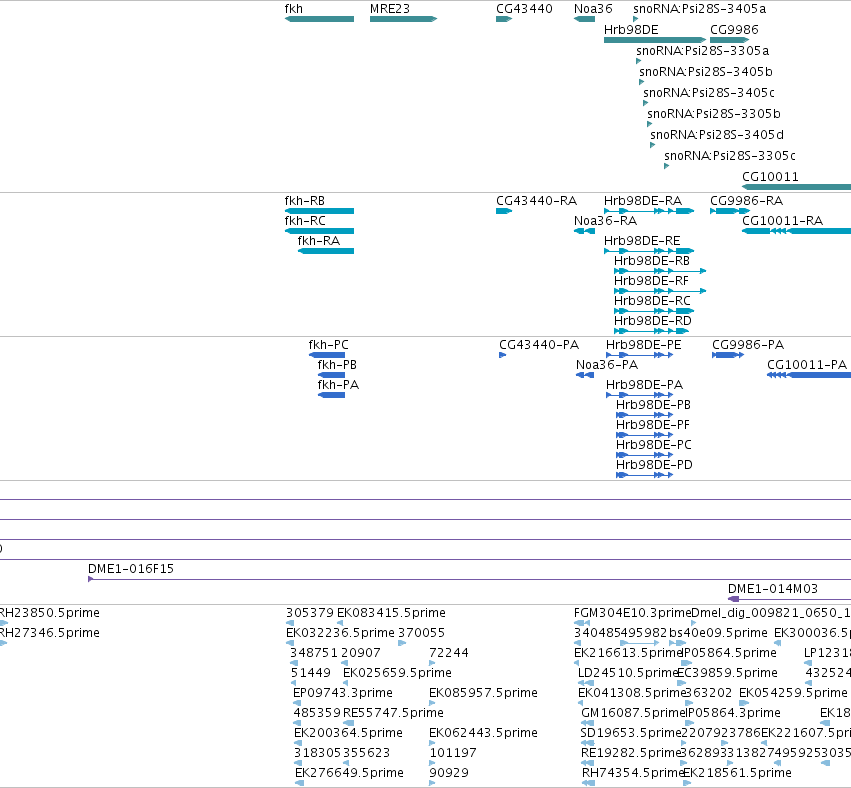Select the Hrb98DE-PB protein label
Image resolution: width=851 pixels, height=788 pixels.
(x=653, y=405)
